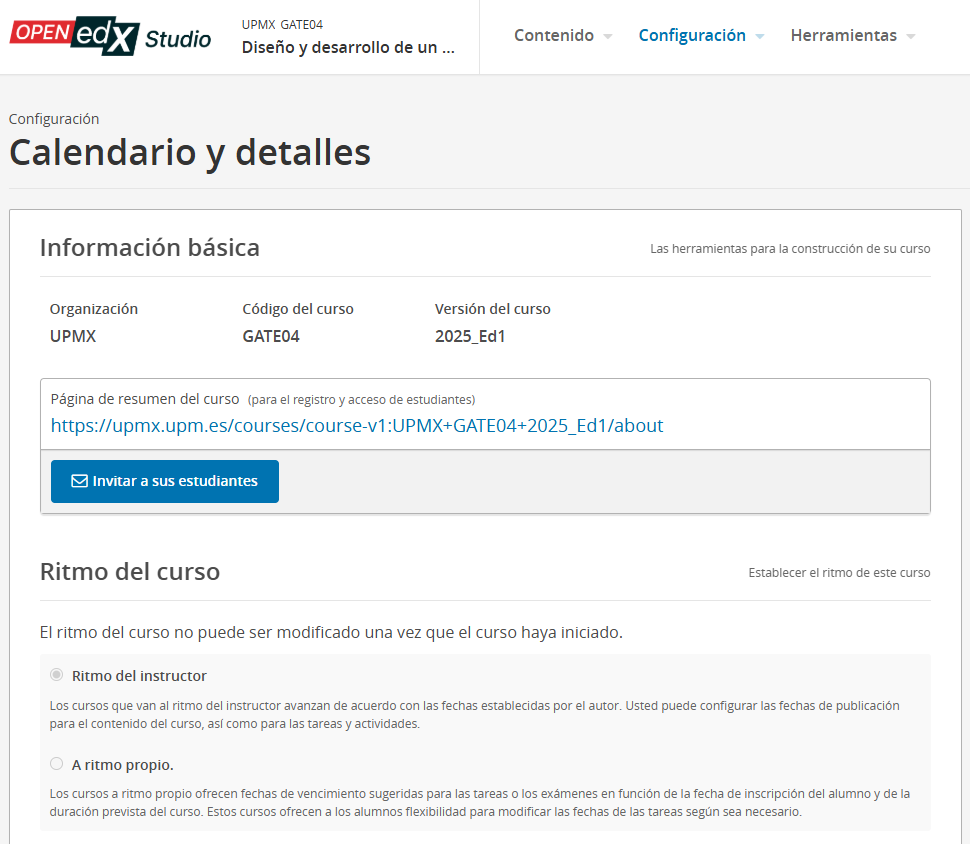Image resolution: width=970 pixels, height=844 pixels.
Task: Click 'Página de resumen del curso' label
Action: click(x=145, y=399)
